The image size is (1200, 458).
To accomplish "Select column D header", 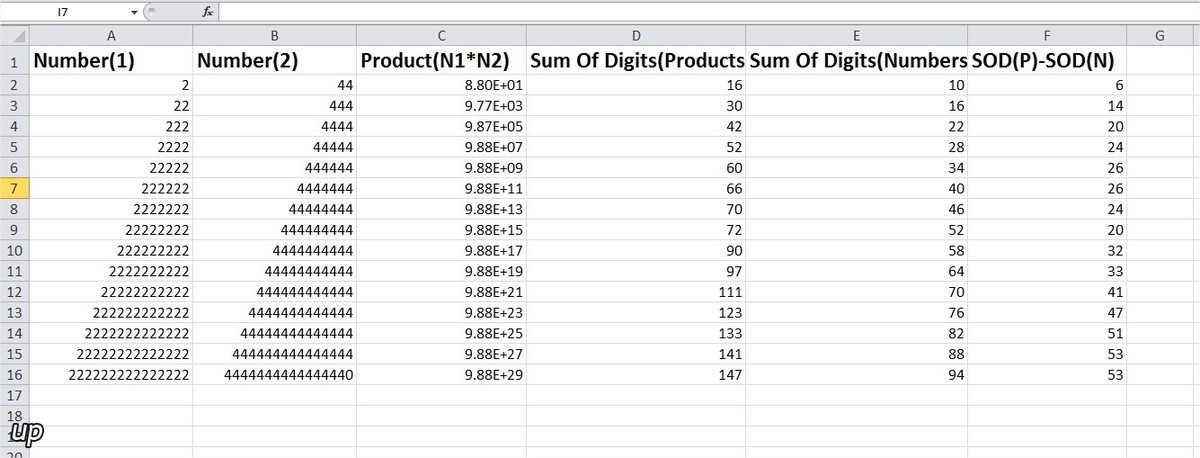I will point(635,36).
